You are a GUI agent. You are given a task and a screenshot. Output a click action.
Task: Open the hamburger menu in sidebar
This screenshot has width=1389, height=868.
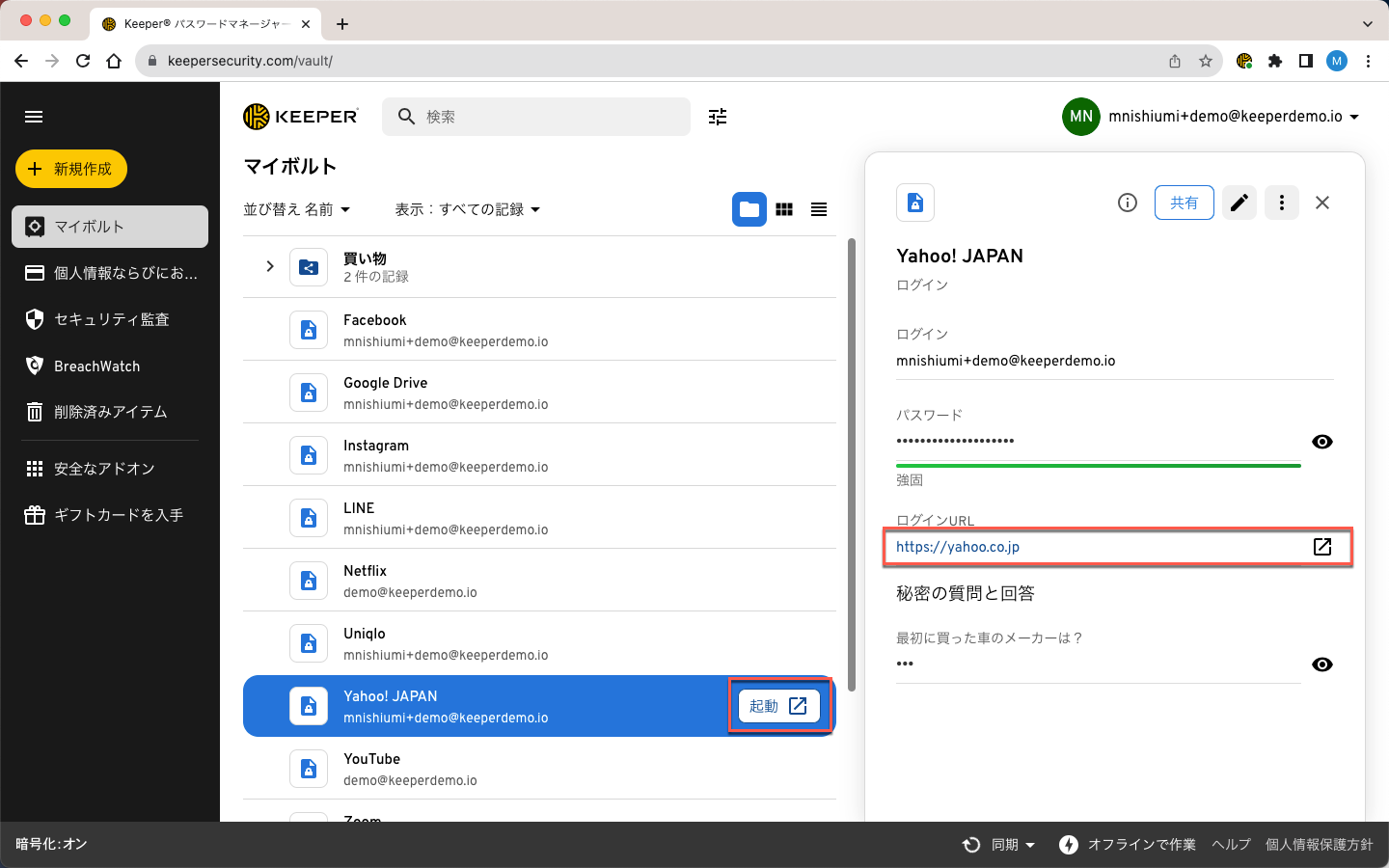(x=34, y=117)
